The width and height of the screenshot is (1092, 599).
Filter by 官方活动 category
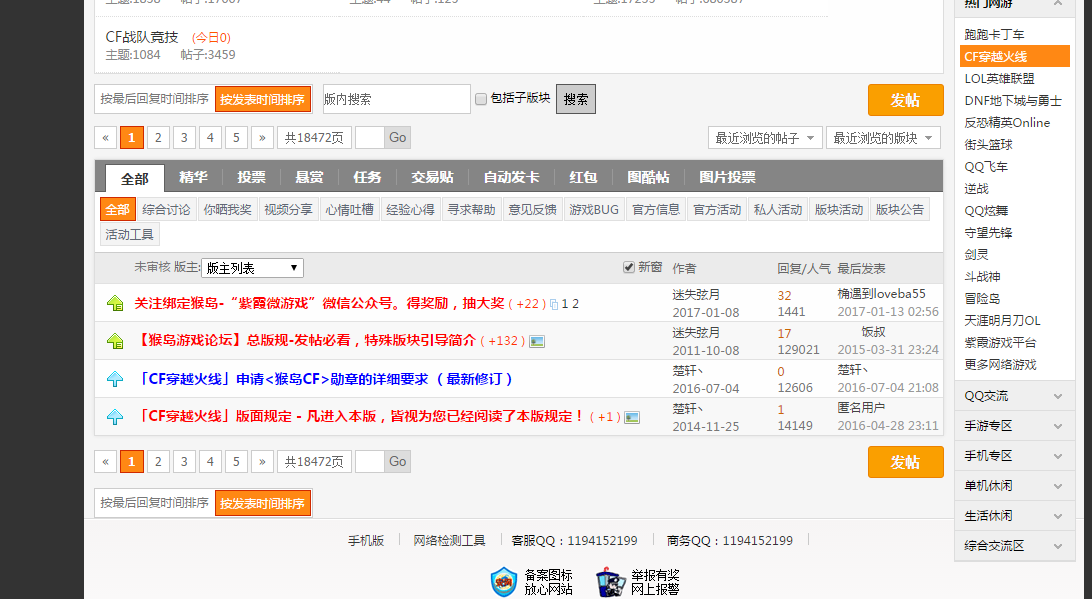point(717,209)
